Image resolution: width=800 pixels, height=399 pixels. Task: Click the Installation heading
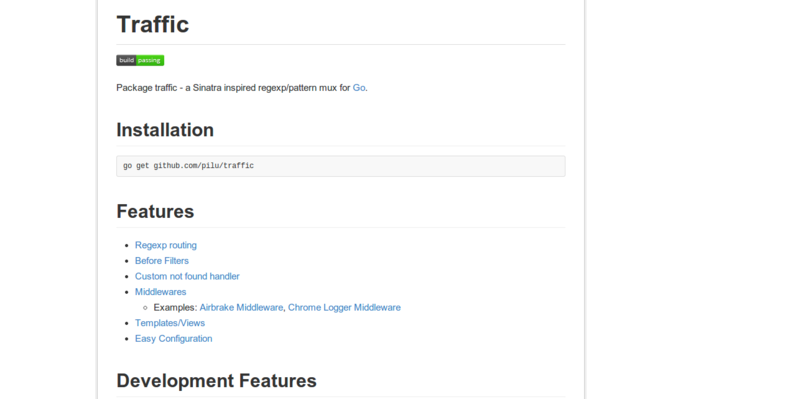click(165, 130)
